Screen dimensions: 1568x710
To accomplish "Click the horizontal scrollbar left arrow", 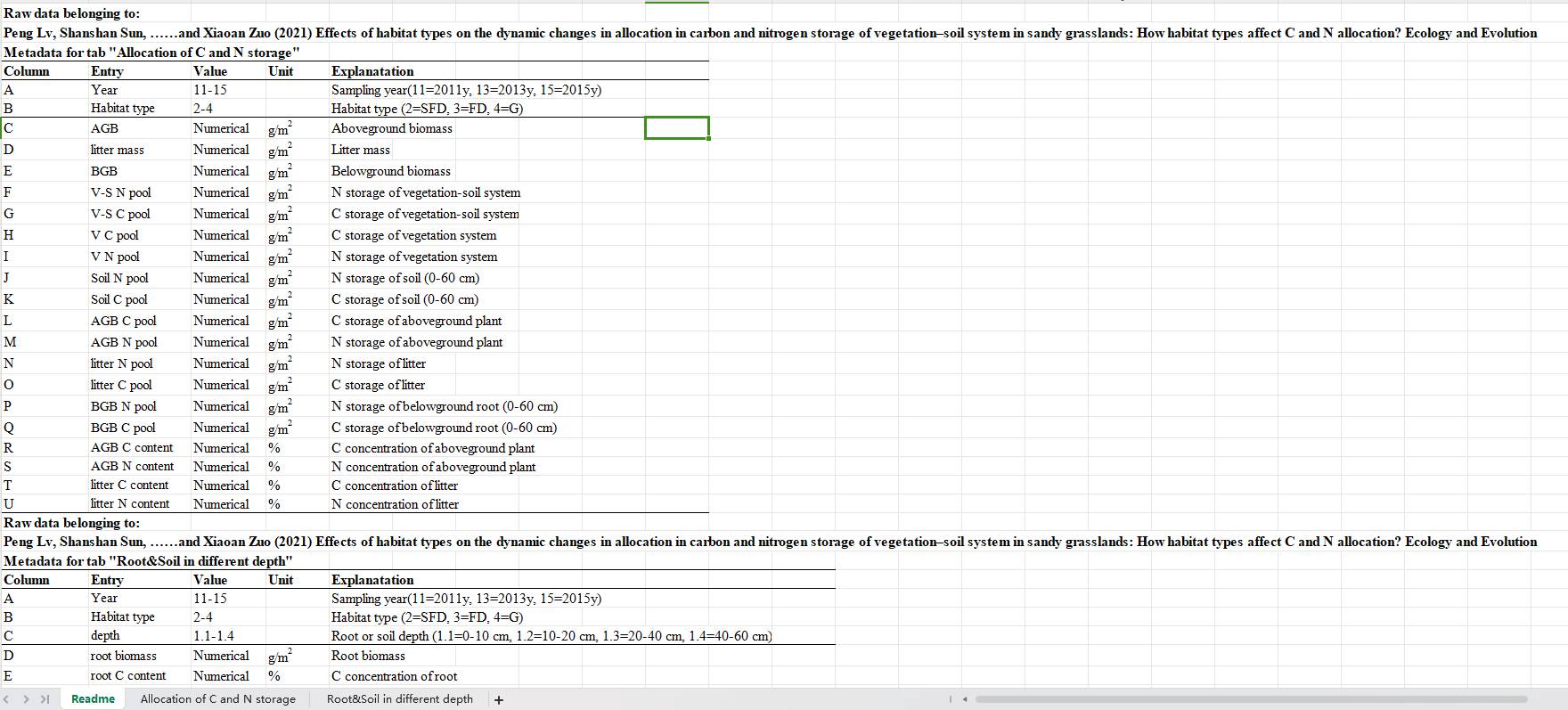I will [x=965, y=699].
